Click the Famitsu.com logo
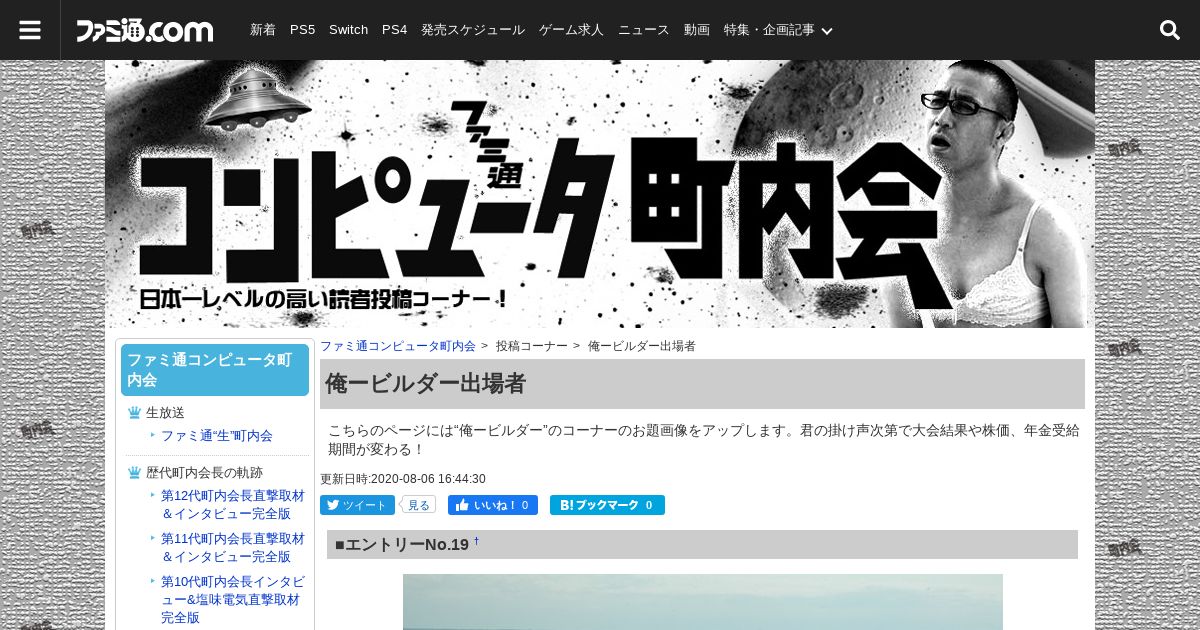 pyautogui.click(x=145, y=30)
